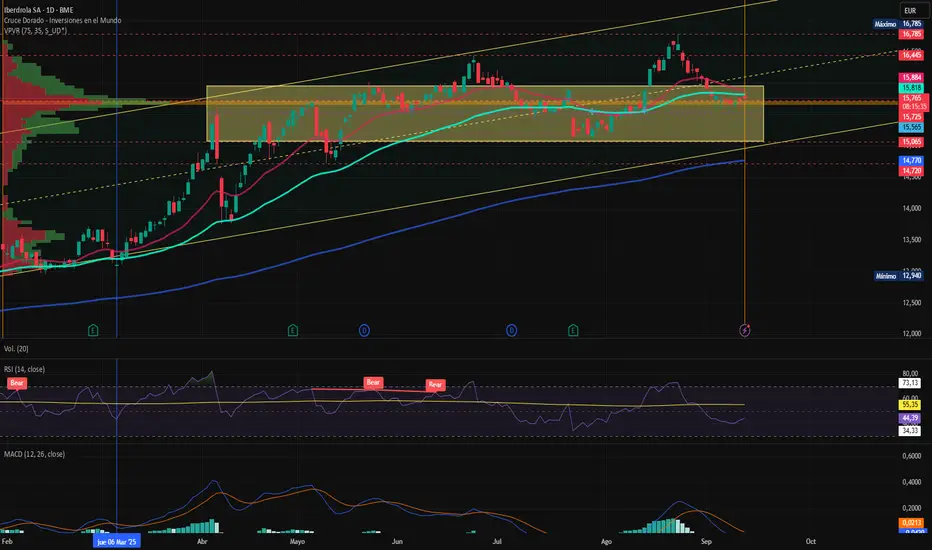Select the Cruce Dorado indicator label
The width and height of the screenshot is (932, 550).
pyautogui.click(x=62, y=20)
